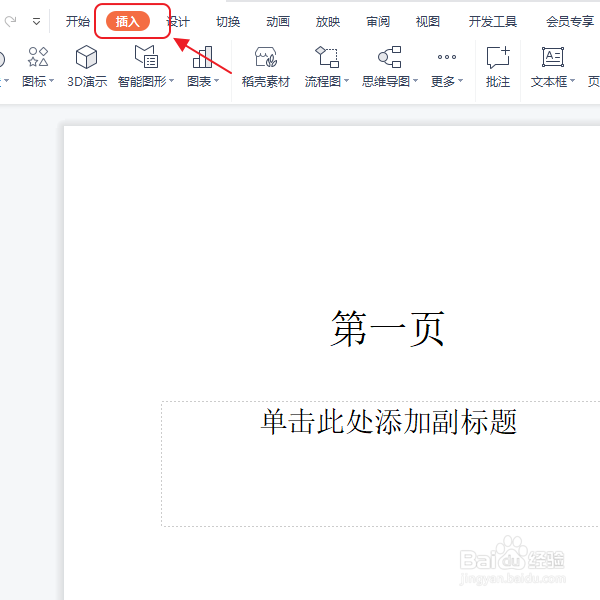Click the 智能图形 icon

pyautogui.click(x=147, y=57)
